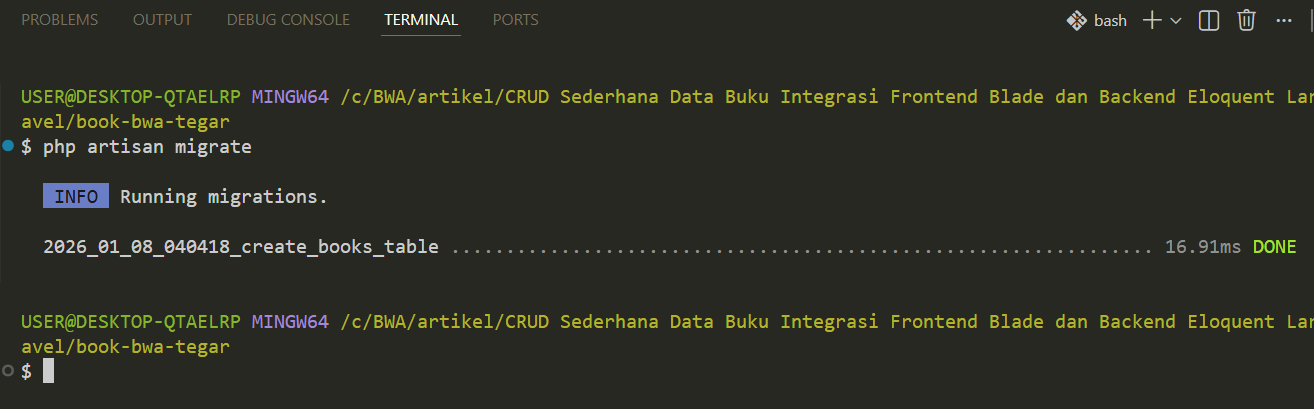Open a new terminal with the plus icon

(1152, 20)
